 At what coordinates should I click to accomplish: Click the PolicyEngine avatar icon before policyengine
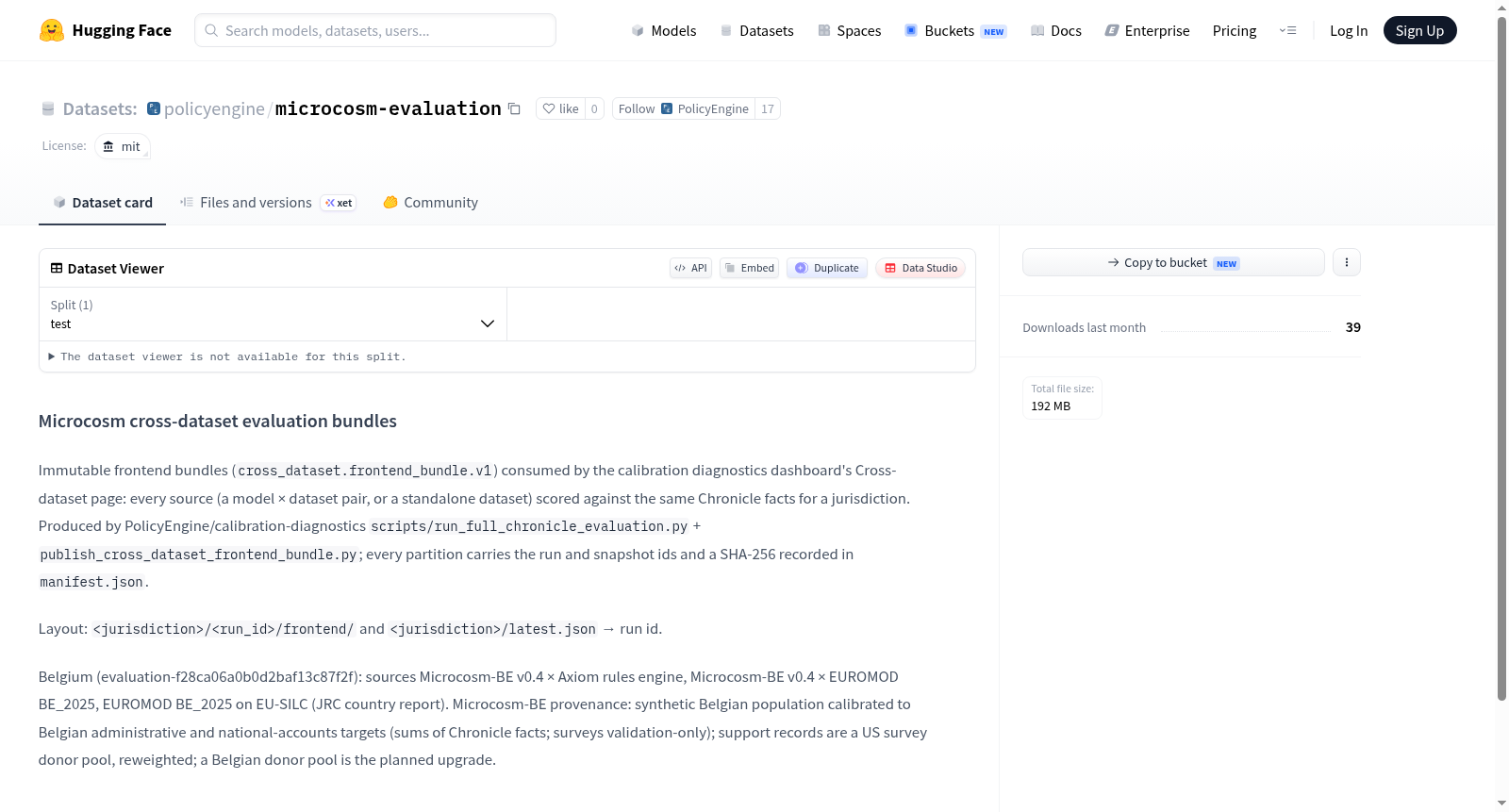[154, 108]
